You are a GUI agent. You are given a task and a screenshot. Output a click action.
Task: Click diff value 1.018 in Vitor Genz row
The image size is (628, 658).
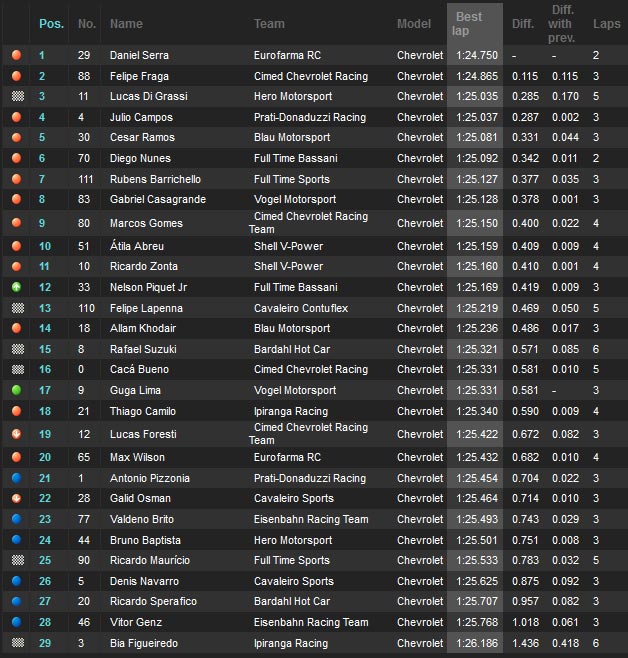[x=525, y=622]
